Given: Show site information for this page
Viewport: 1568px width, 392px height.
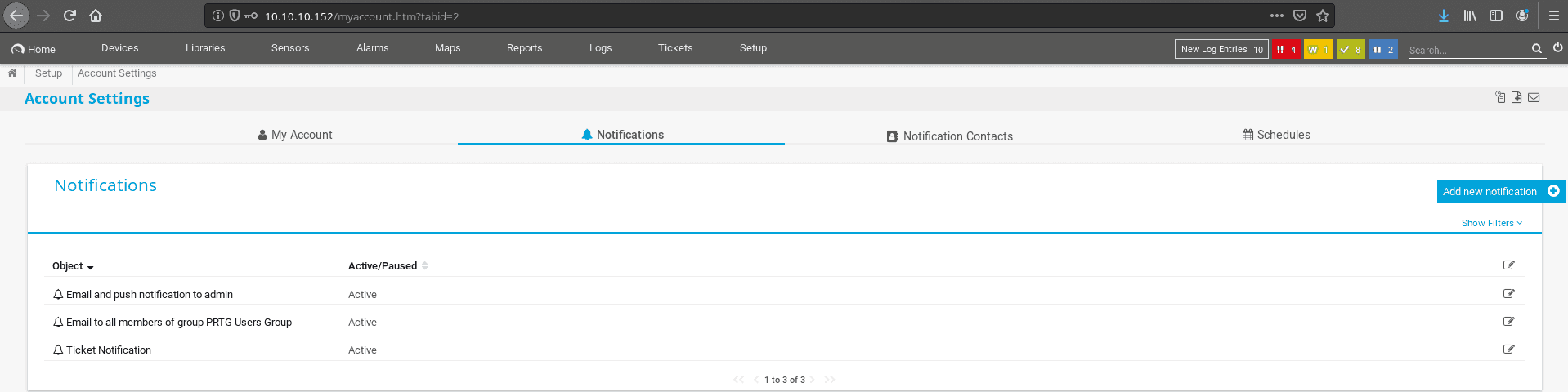Looking at the screenshot, I should point(218,16).
